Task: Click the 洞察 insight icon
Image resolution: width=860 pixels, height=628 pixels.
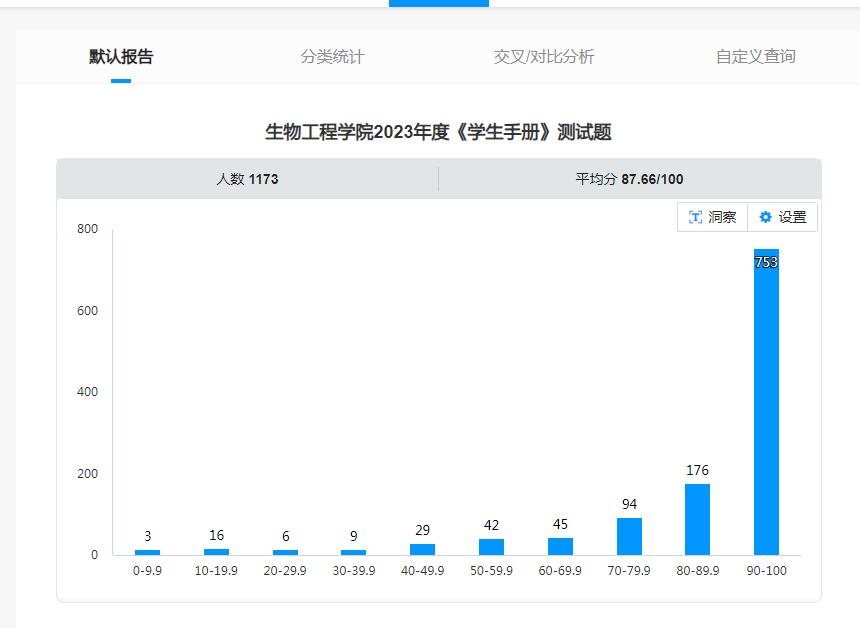Action: (695, 217)
